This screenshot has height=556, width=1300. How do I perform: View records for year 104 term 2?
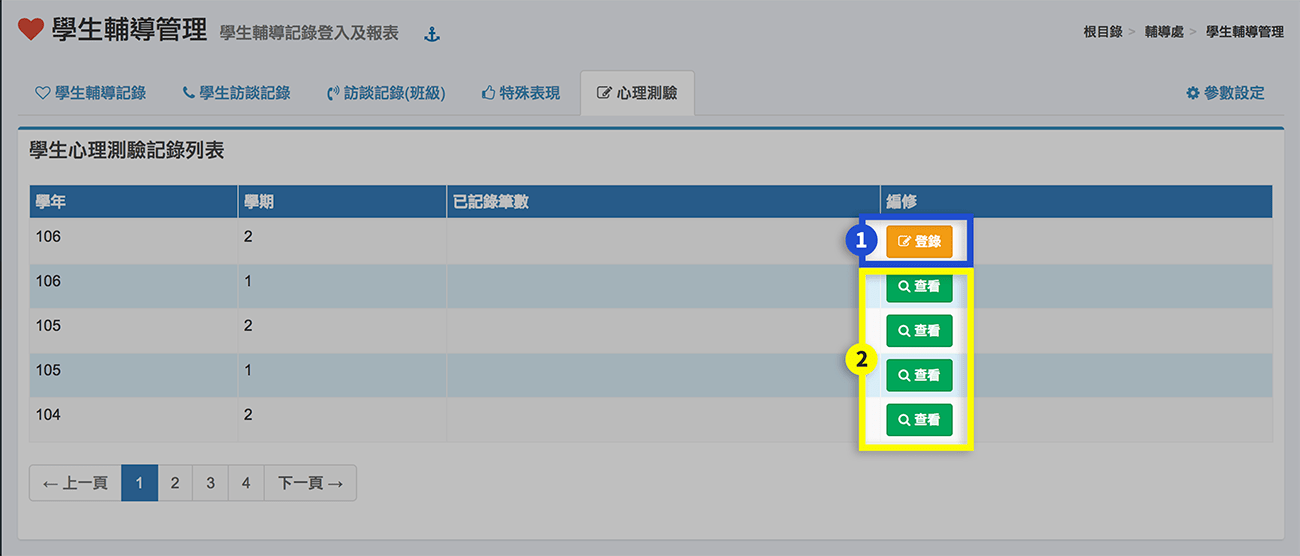(x=919, y=420)
